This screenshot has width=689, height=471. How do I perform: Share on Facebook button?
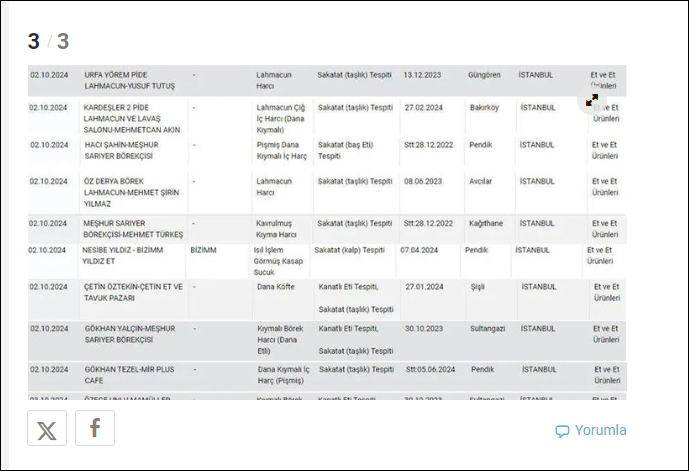pyautogui.click(x=95, y=428)
